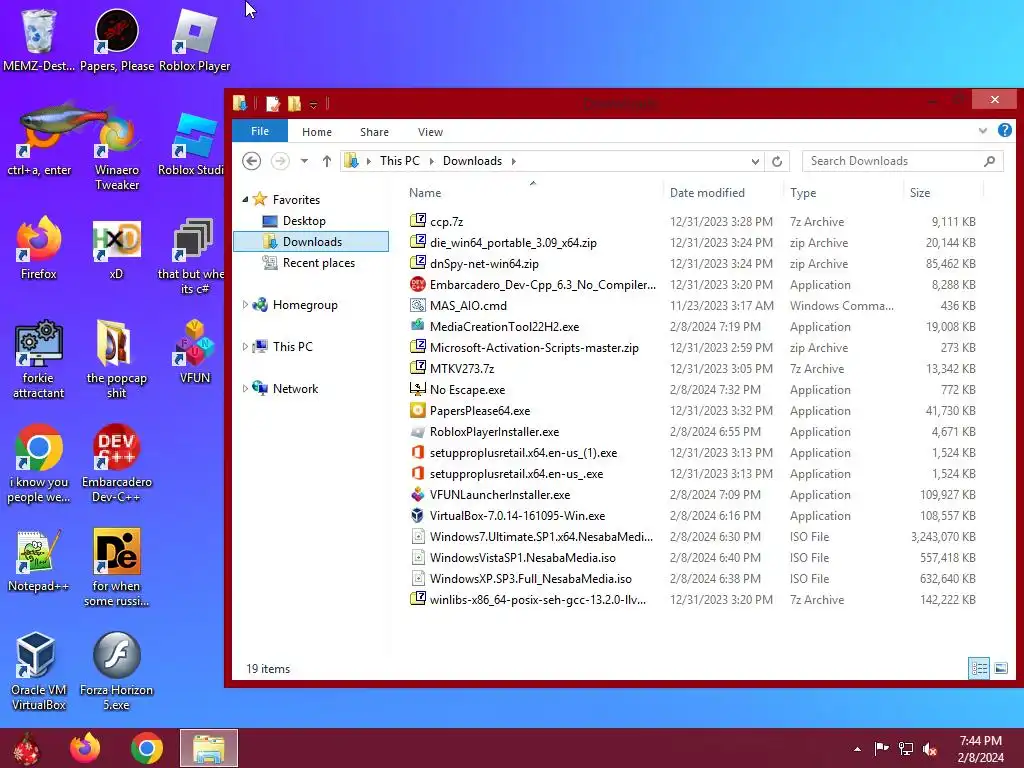Click Firefox icon on taskbar
The image size is (1024, 768).
[x=85, y=748]
